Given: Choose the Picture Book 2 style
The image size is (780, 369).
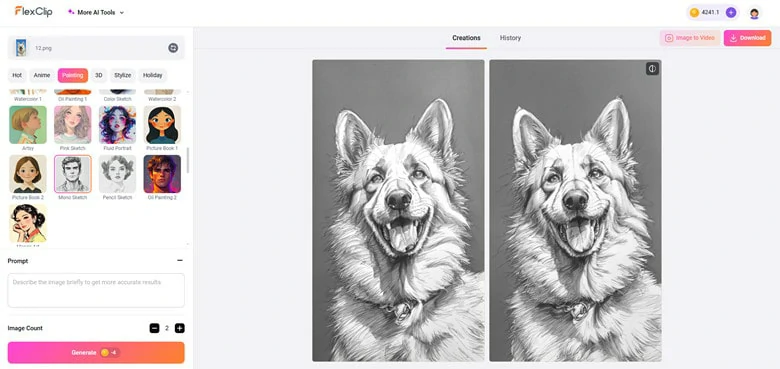Looking at the screenshot, I should [x=28, y=174].
